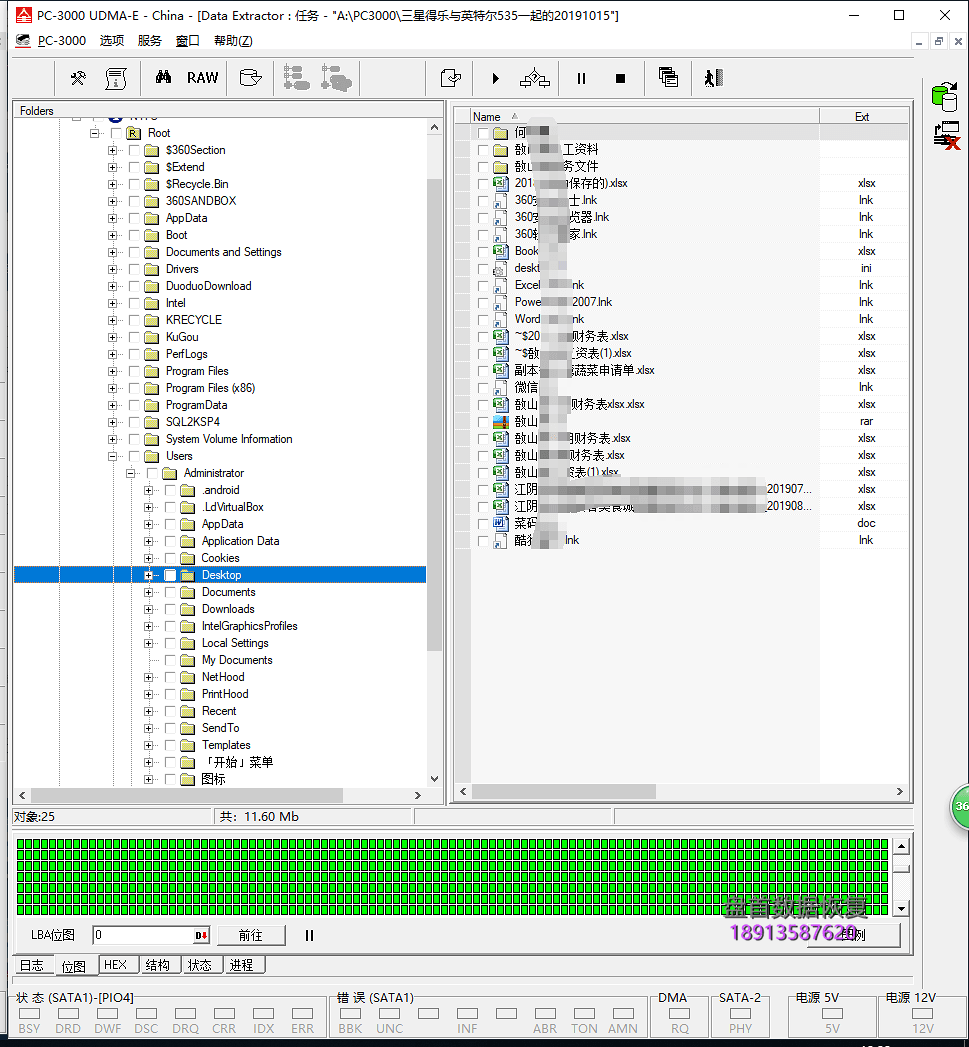This screenshot has height=1047, width=969.
Task: Click the step-by-step execution toolbar icon
Action: click(x=535, y=79)
